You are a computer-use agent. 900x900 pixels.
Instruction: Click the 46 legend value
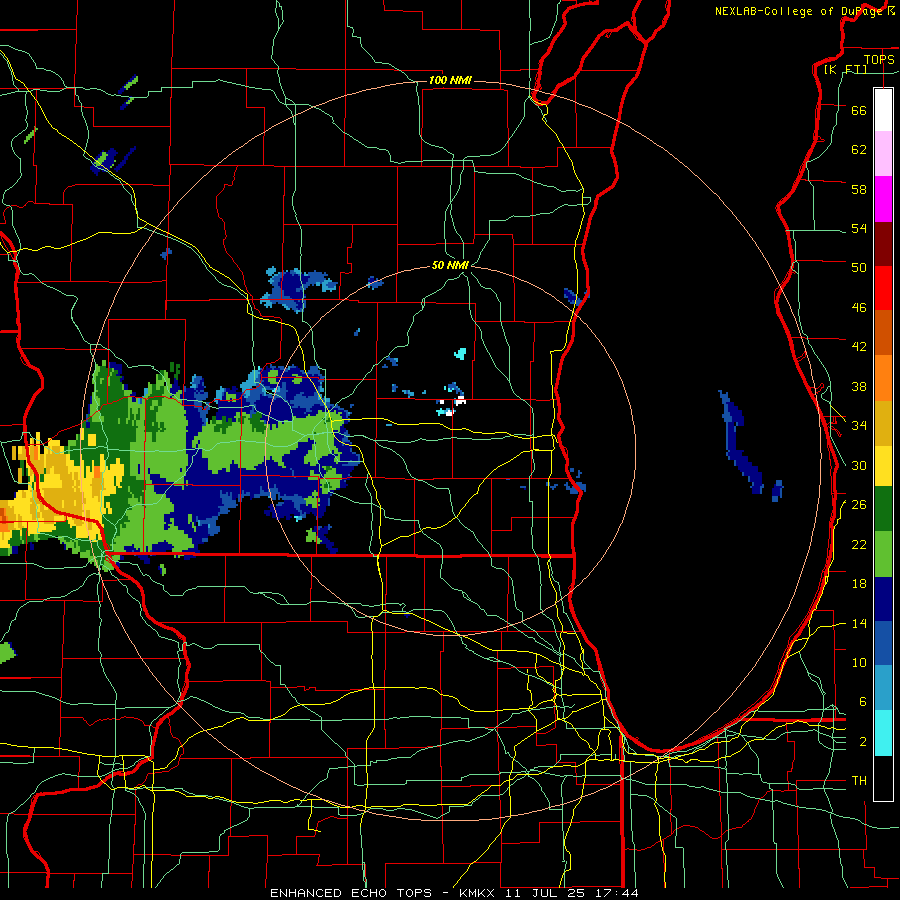(x=859, y=308)
